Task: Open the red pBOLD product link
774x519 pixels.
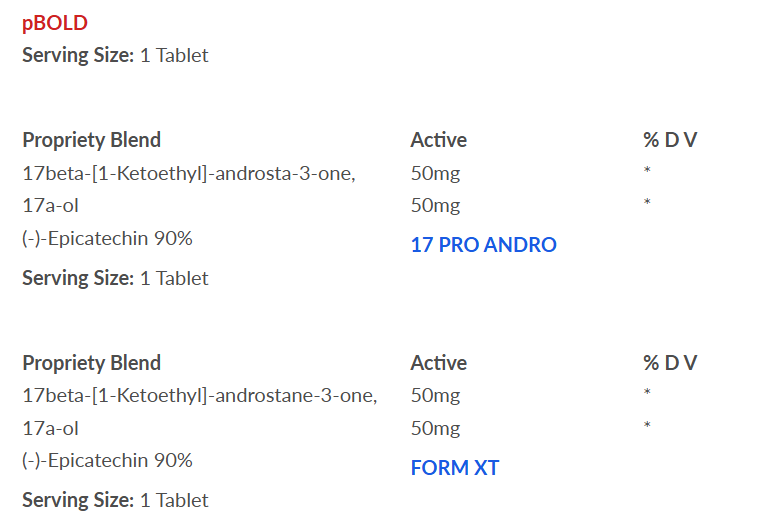Action: (x=55, y=23)
